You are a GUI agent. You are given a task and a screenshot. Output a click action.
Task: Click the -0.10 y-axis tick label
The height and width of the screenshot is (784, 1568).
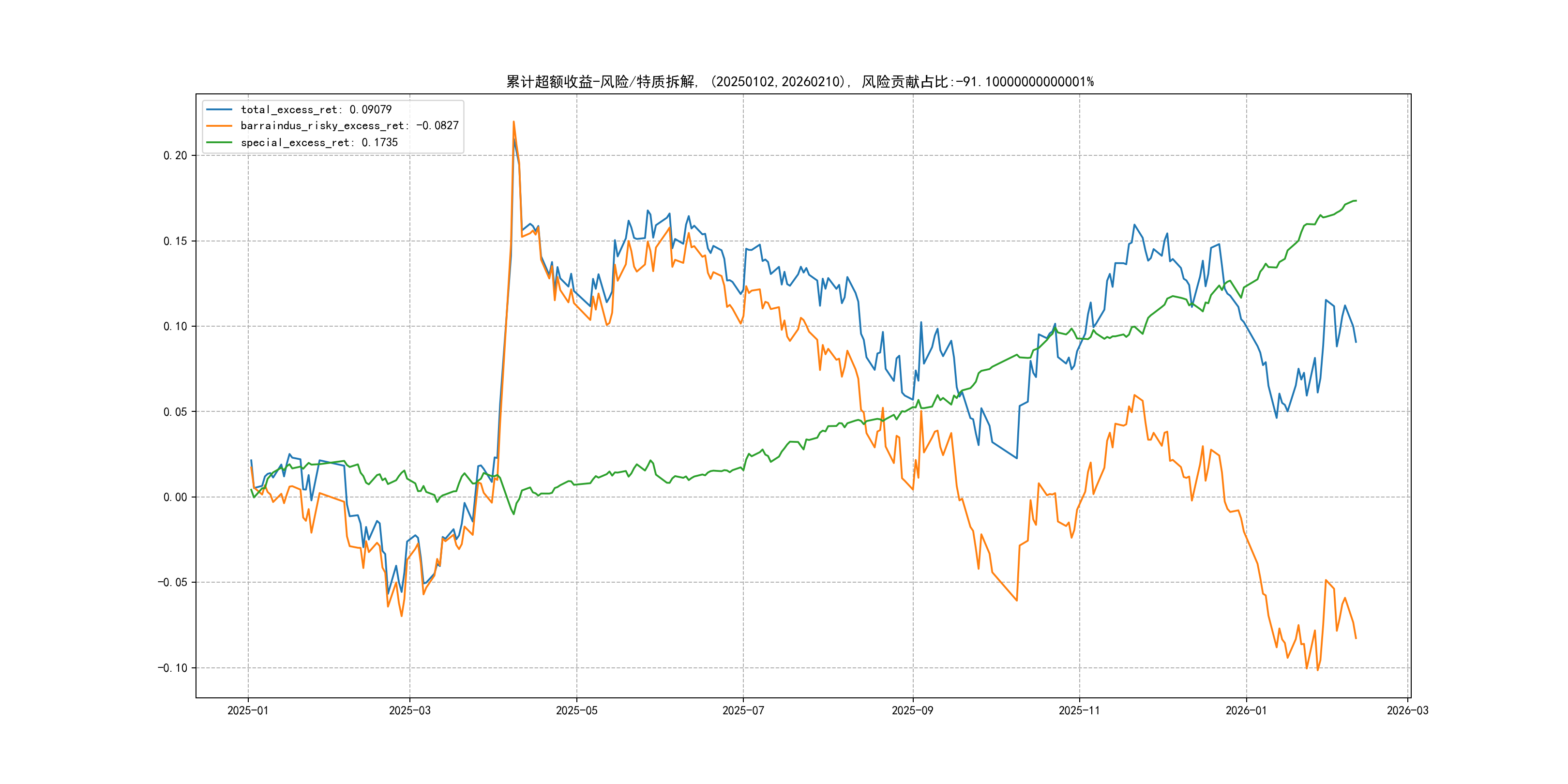(x=173, y=668)
